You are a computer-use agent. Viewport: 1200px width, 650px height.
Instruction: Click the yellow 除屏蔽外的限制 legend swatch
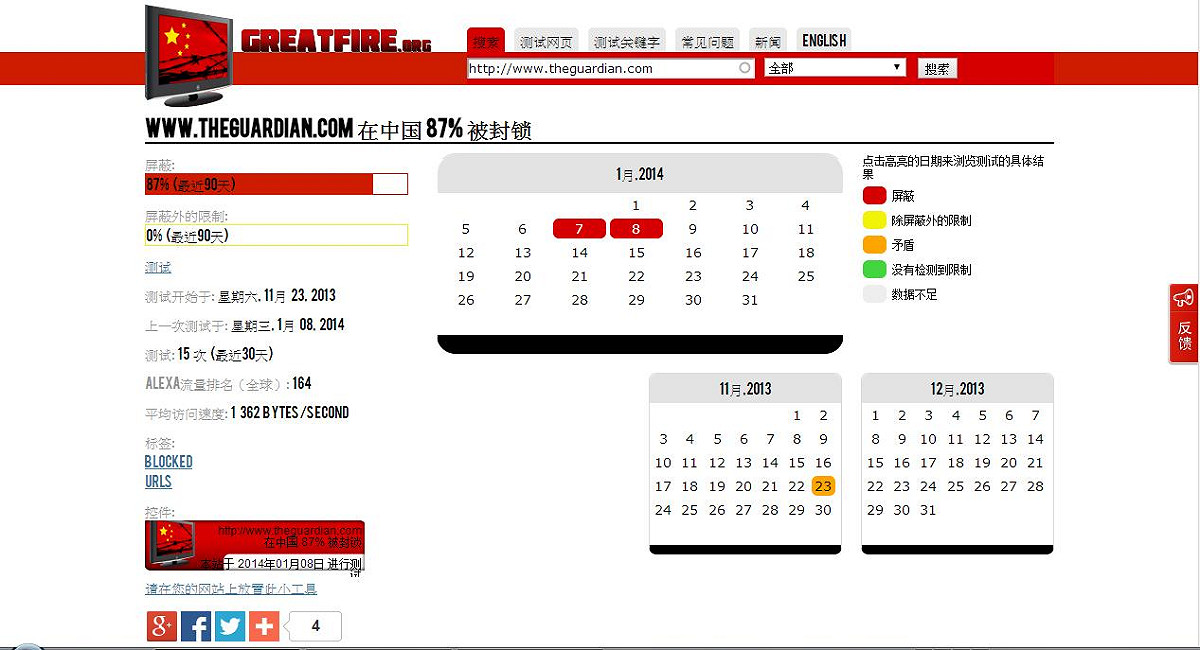coord(875,220)
